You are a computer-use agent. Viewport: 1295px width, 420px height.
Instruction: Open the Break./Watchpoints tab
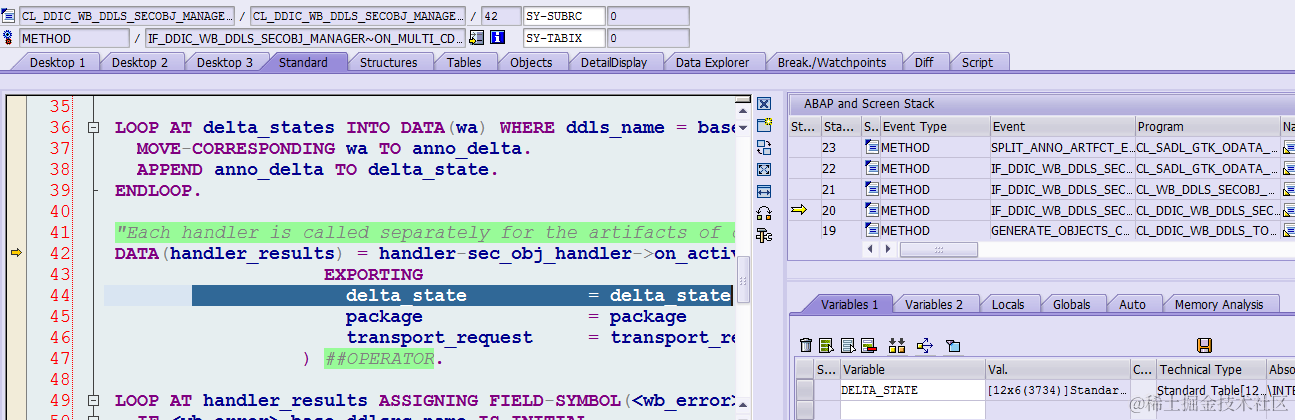(832, 62)
